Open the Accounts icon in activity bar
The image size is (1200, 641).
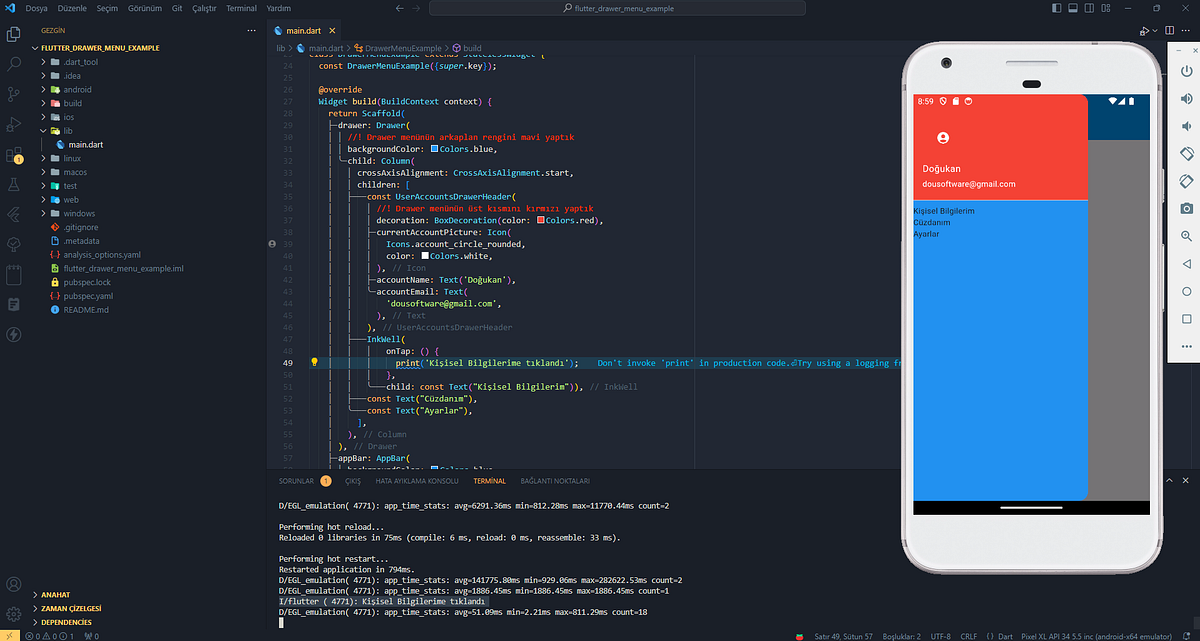[14, 584]
